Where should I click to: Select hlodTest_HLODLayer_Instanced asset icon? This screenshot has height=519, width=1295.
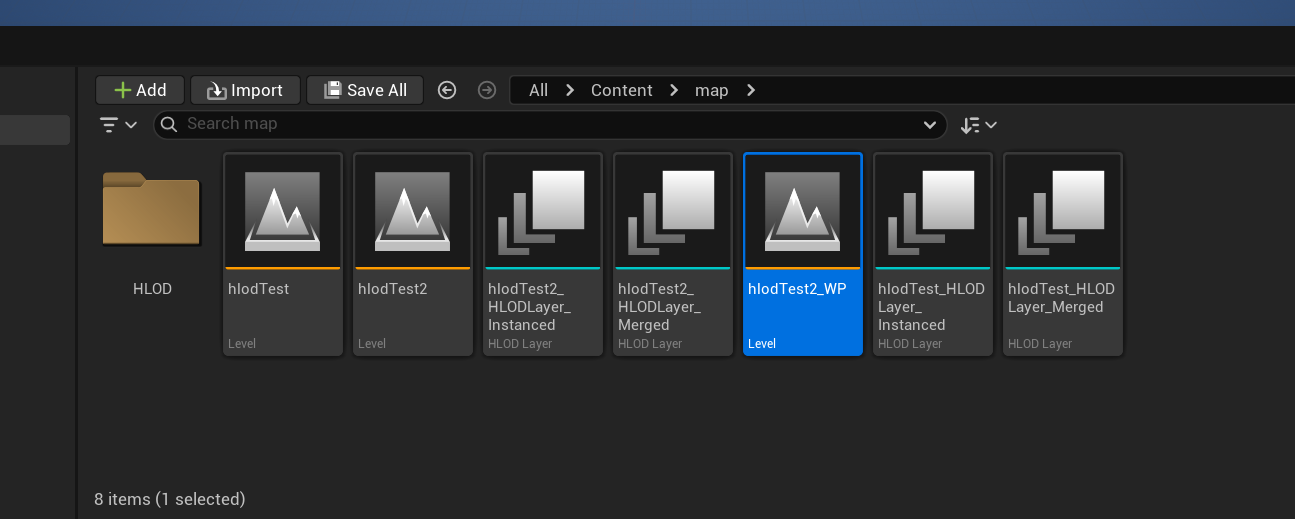[933, 211]
